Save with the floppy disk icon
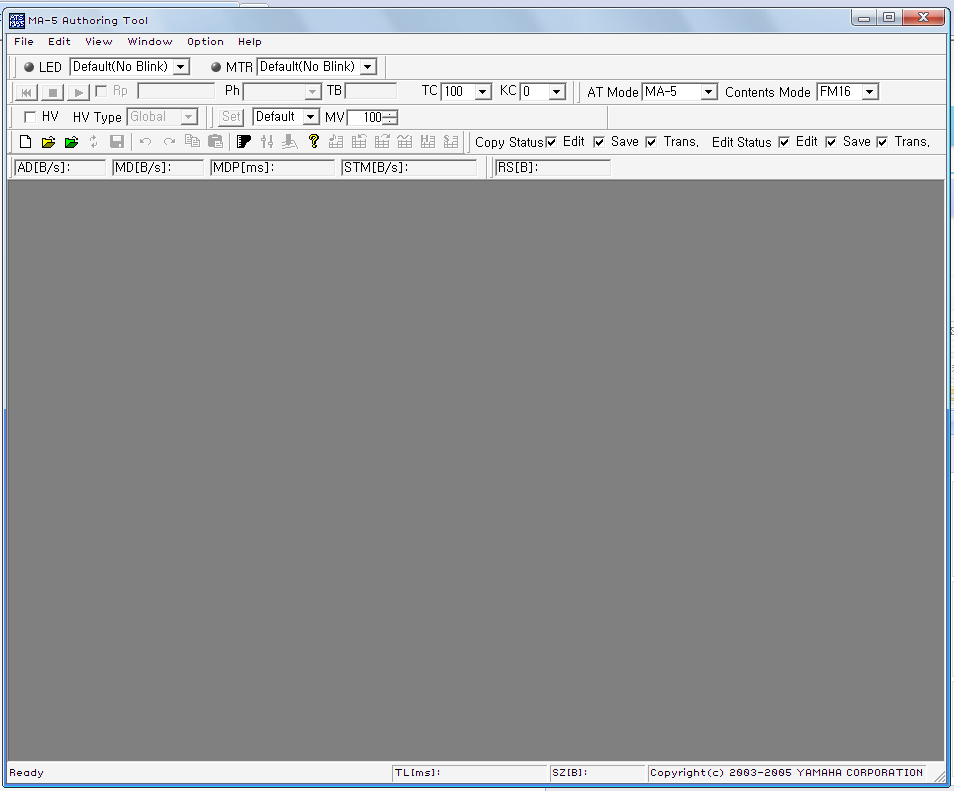This screenshot has height=791, width=954. tap(117, 142)
